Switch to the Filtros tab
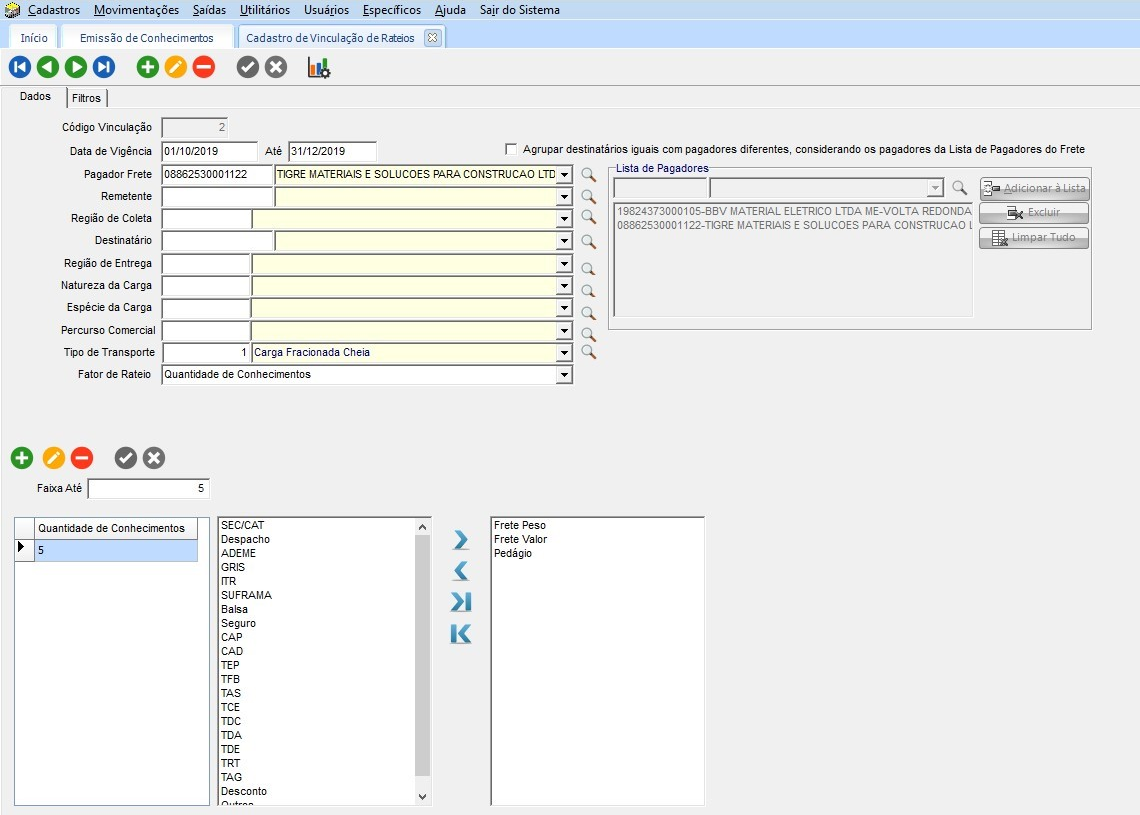The image size is (1140, 815). click(86, 98)
